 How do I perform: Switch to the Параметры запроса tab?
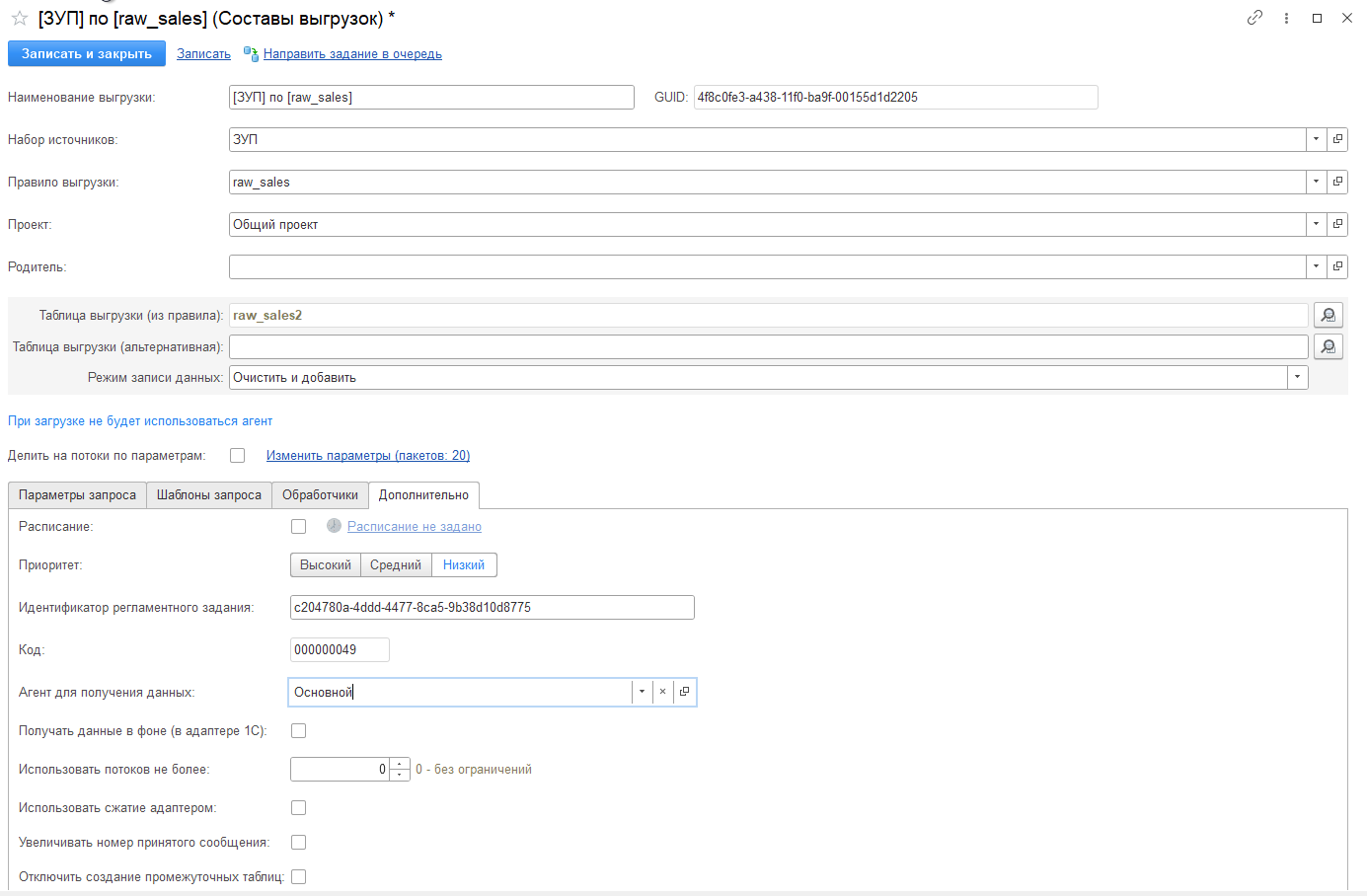point(77,495)
